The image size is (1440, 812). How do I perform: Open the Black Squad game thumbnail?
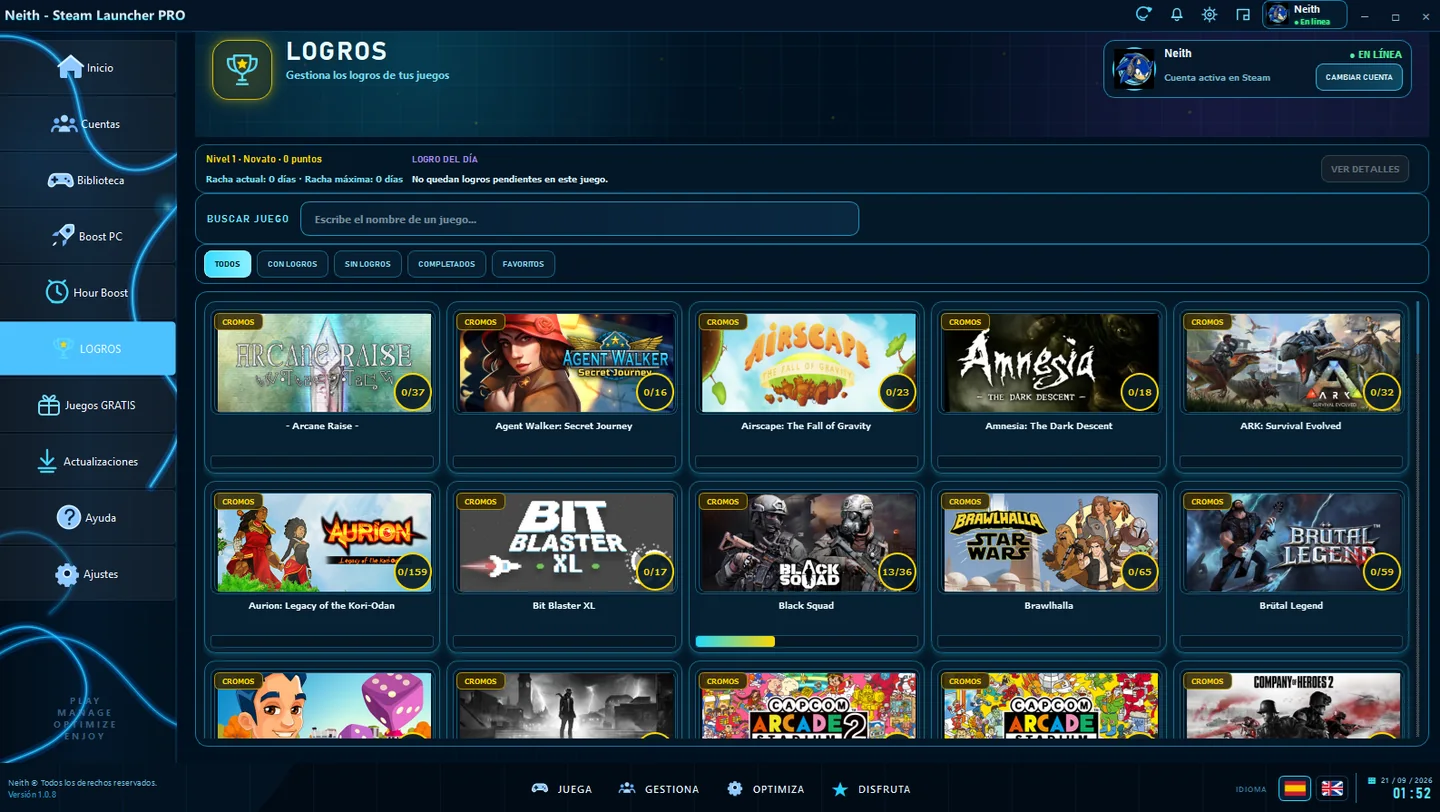click(x=808, y=542)
